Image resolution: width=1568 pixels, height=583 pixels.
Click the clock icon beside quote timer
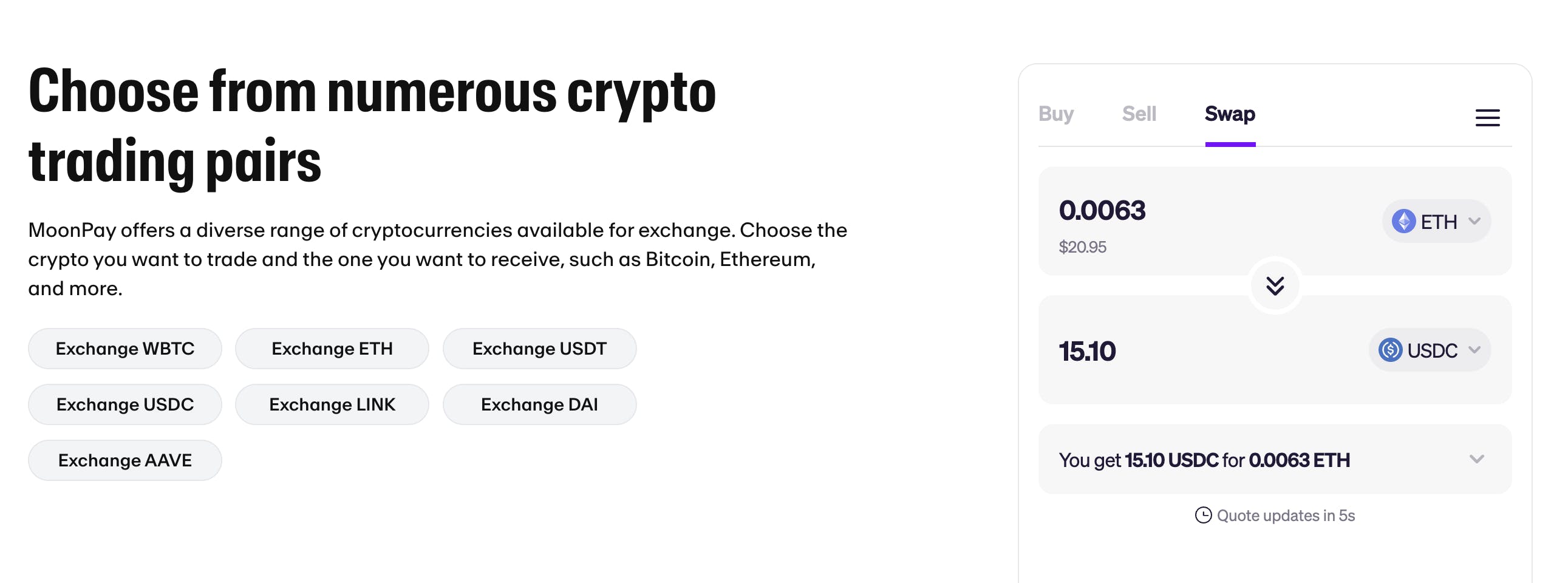pyautogui.click(x=1203, y=516)
